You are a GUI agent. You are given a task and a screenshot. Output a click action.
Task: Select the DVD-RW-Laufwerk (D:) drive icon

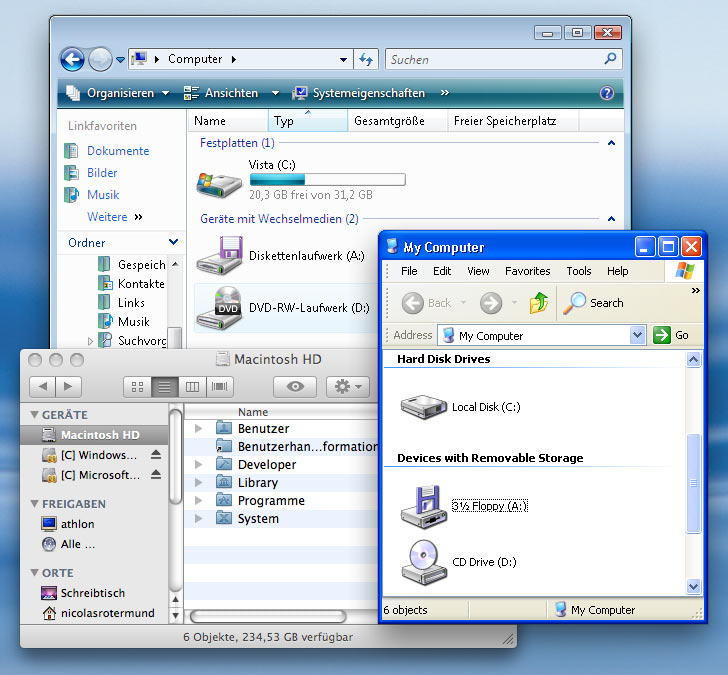click(x=218, y=309)
